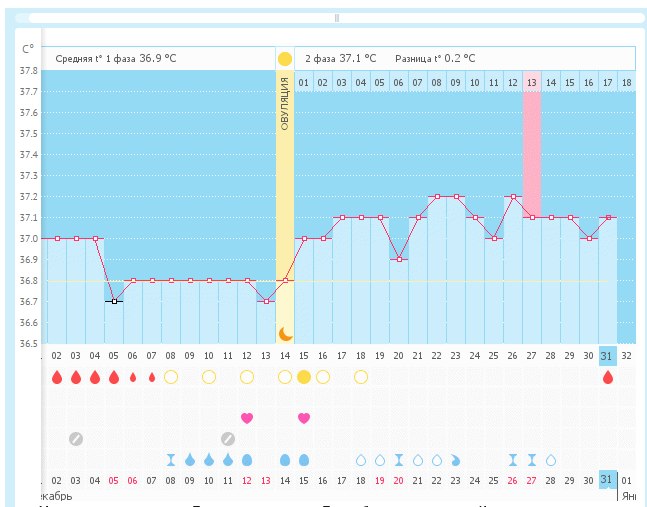The width and height of the screenshot is (647, 507).
Task: Click the black temperature marker on day 05
Action: click(x=114, y=301)
